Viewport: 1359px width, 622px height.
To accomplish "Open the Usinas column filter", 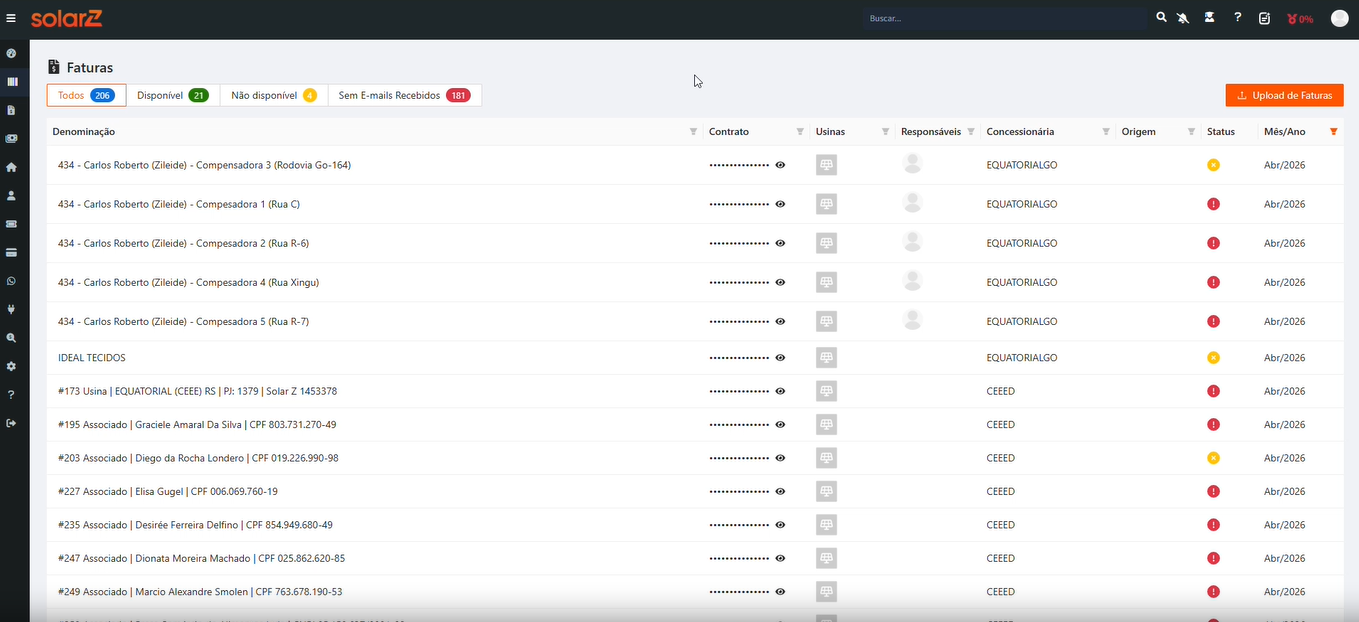I will point(885,132).
